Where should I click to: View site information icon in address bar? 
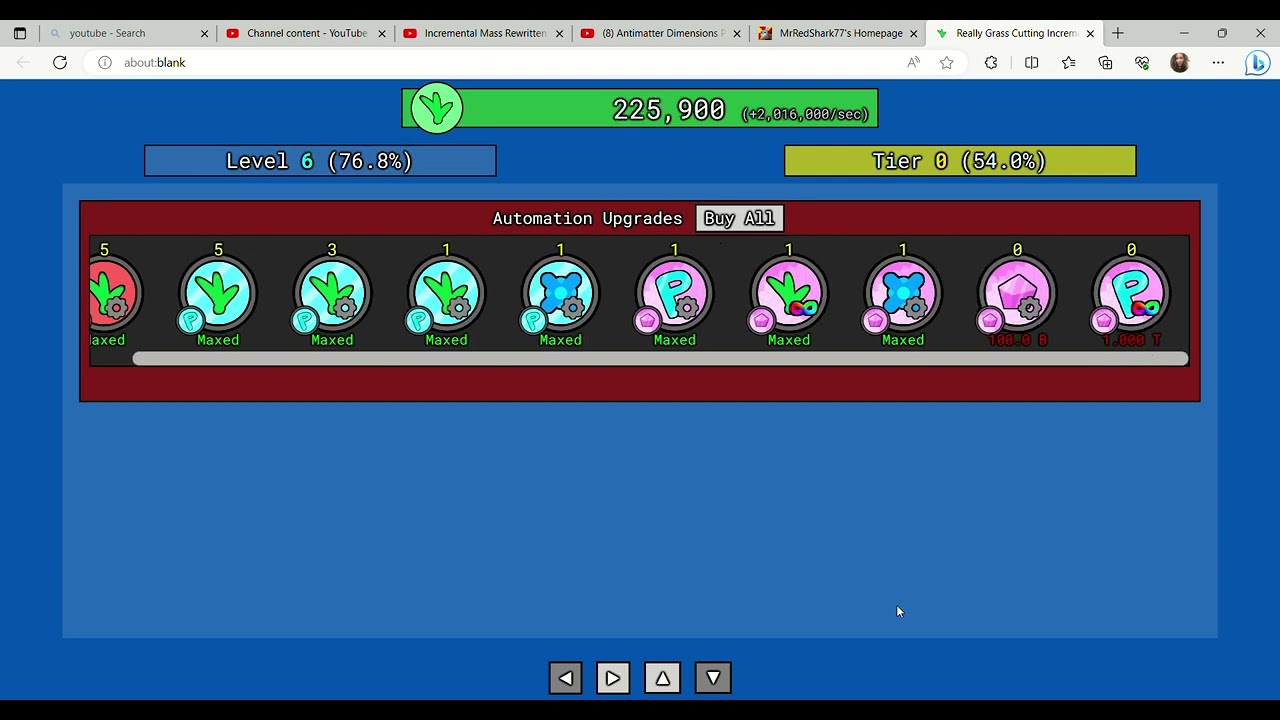pos(104,62)
